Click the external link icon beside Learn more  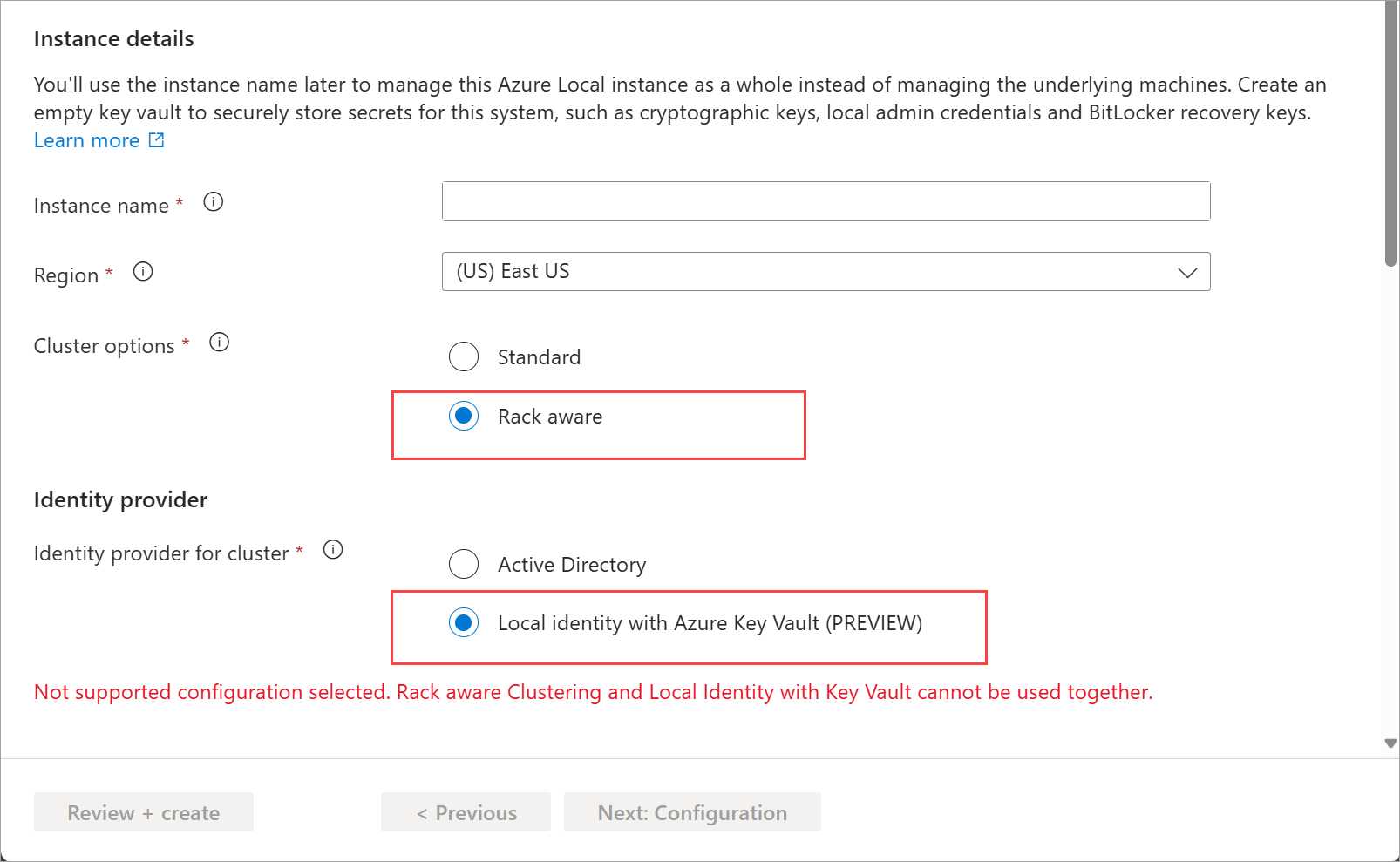(157, 140)
